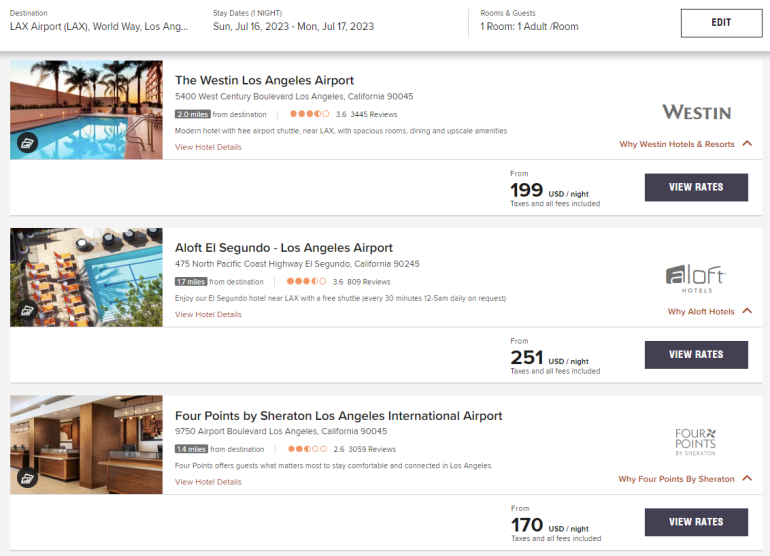View rates for Four Points by Sheraton

(696, 522)
